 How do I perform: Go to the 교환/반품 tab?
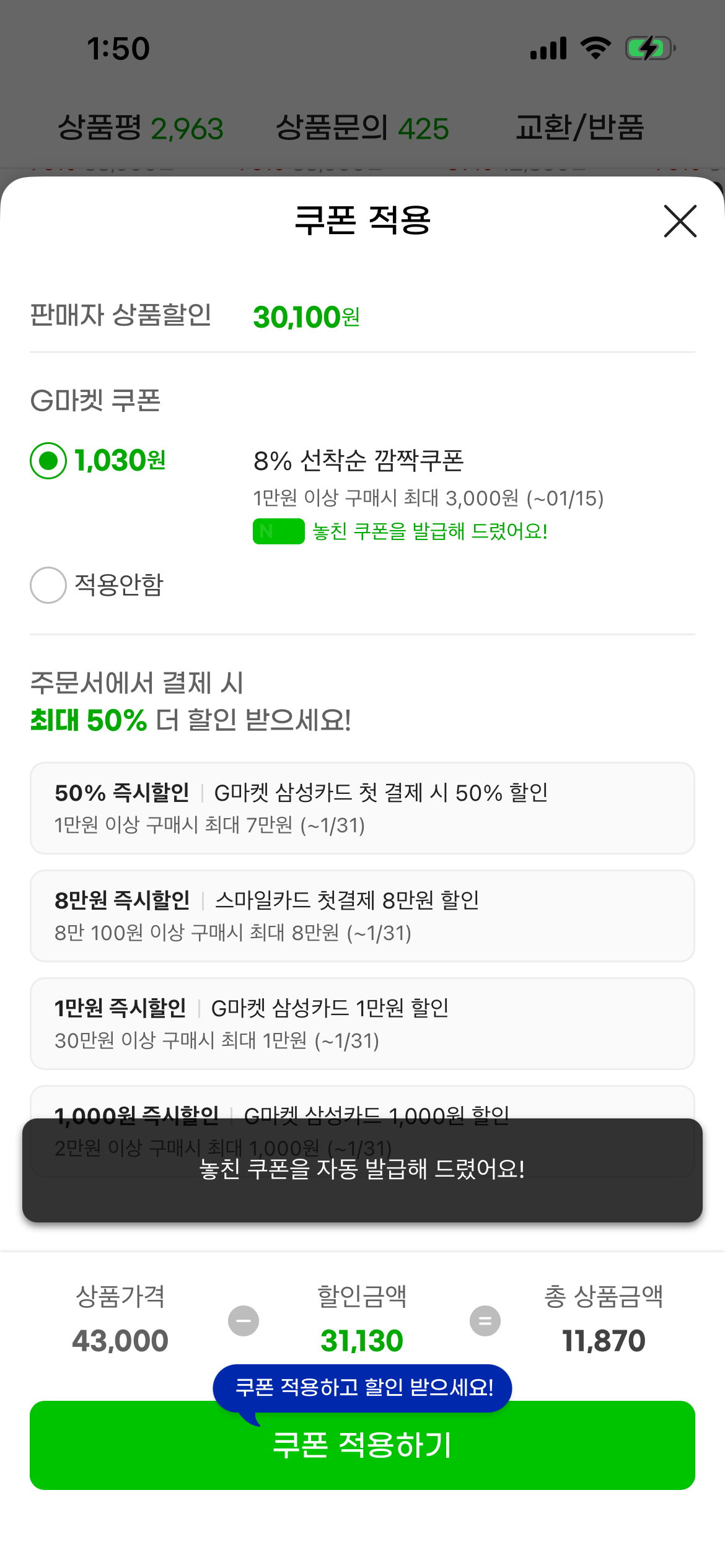point(579,128)
